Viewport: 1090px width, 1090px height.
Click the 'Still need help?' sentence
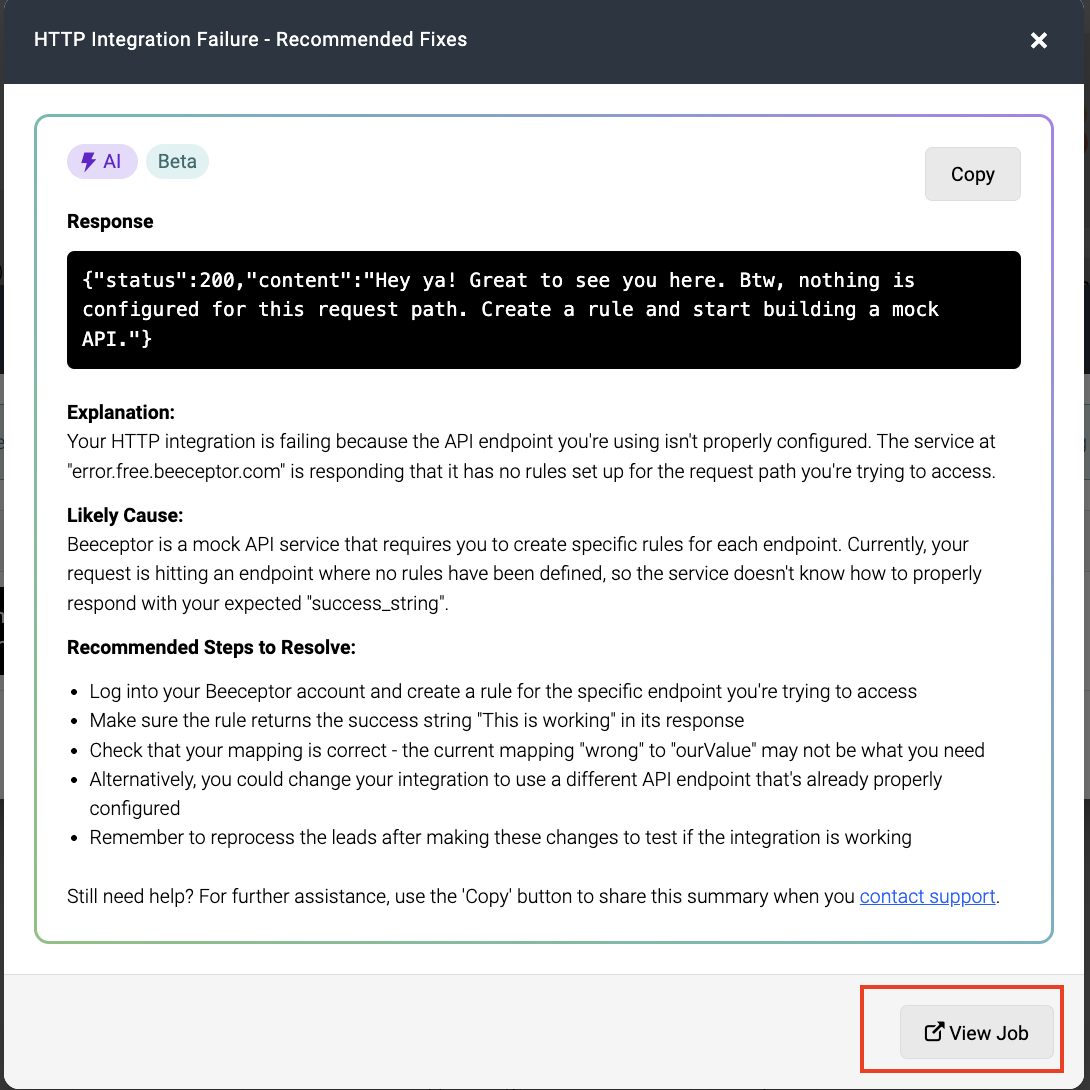click(532, 896)
